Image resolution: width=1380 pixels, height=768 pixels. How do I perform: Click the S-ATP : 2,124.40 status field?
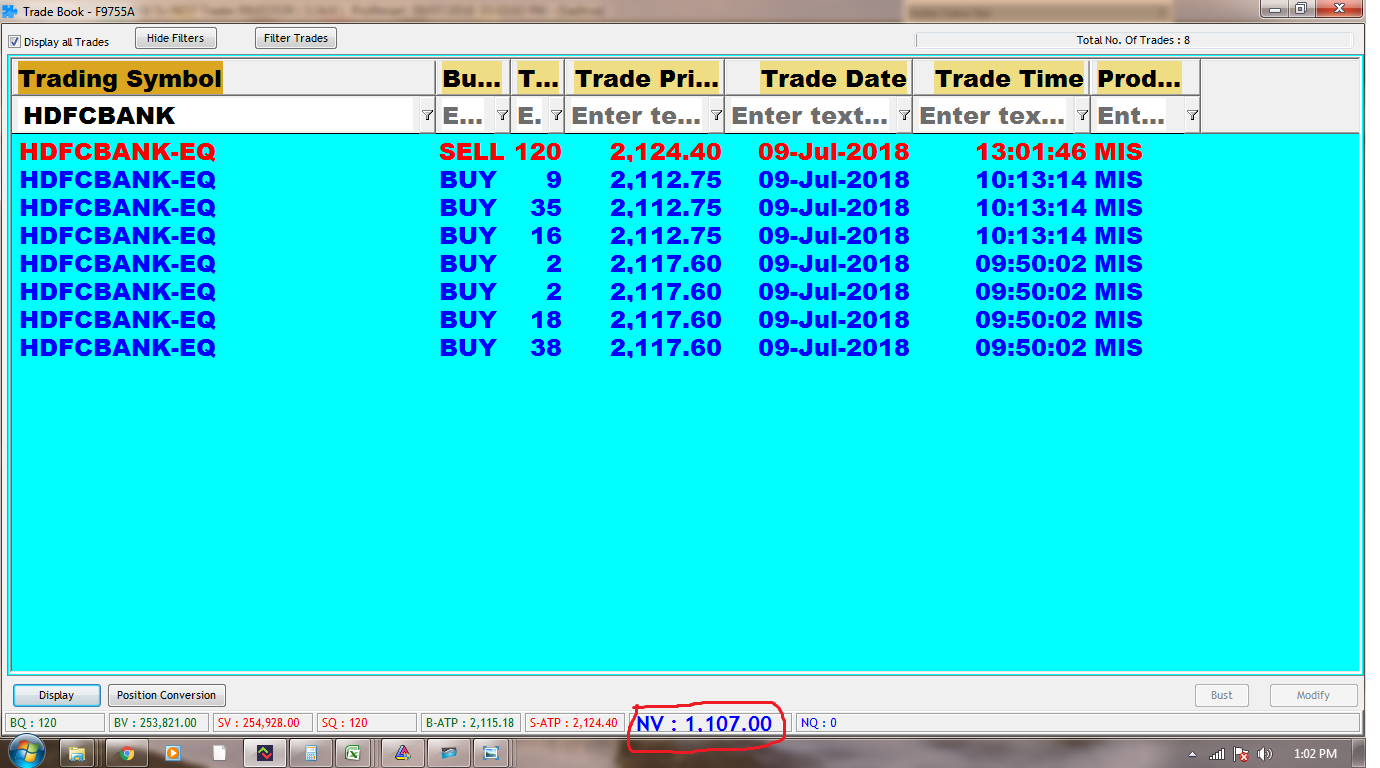(x=575, y=722)
